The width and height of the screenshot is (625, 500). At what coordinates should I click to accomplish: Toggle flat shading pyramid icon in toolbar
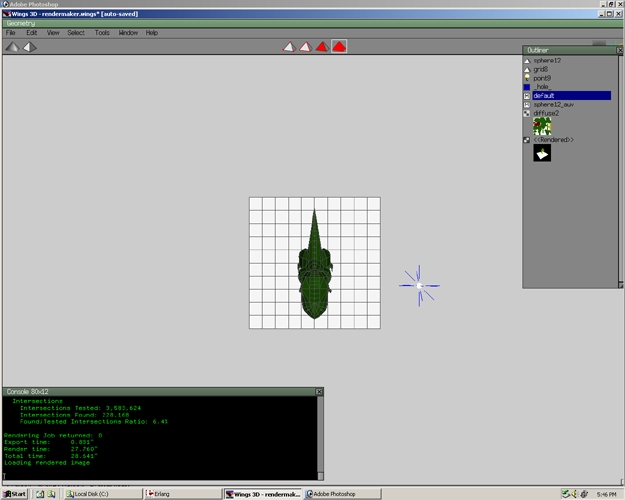coord(12,47)
